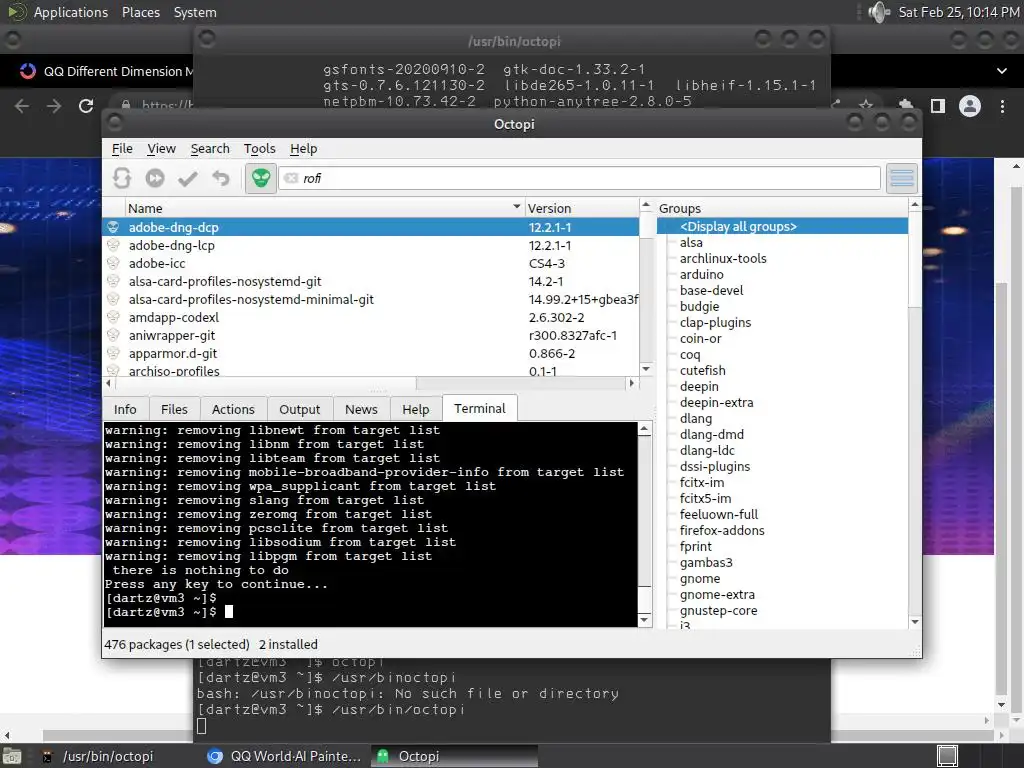
Task: Switch to the Actions tab
Action: [233, 409]
